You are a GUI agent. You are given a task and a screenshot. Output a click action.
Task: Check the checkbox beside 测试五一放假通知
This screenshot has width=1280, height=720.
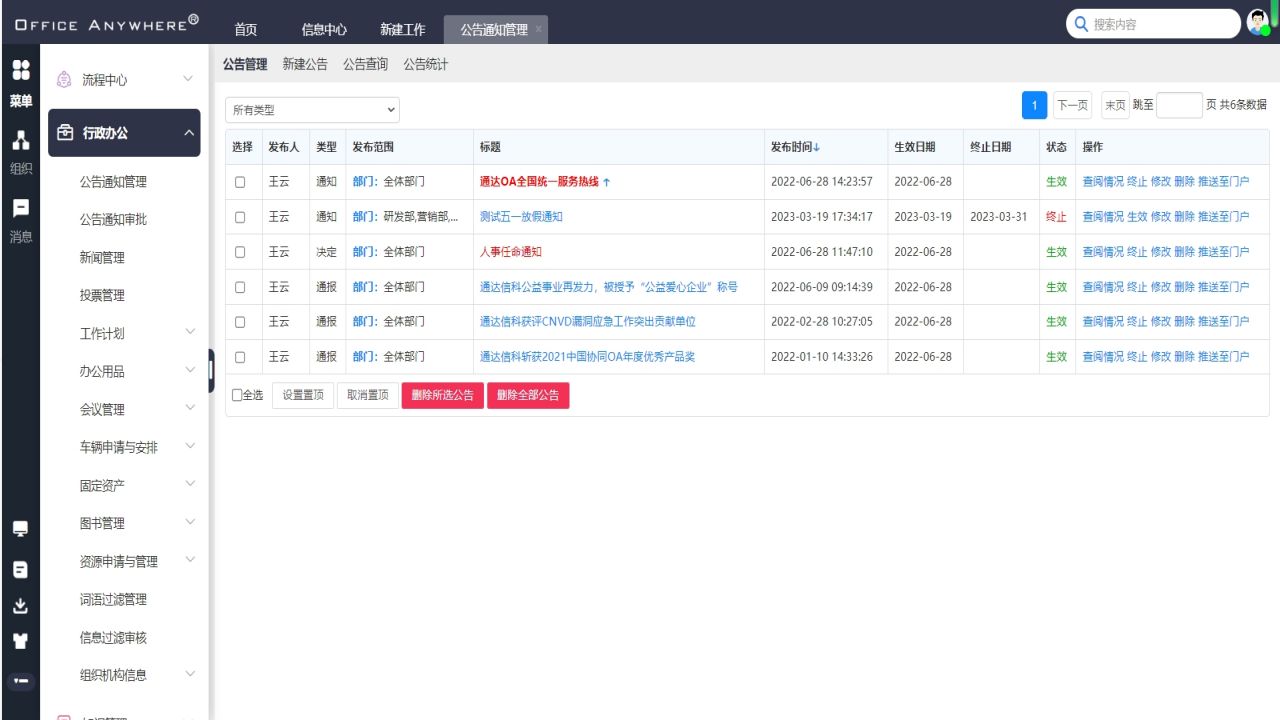(x=239, y=216)
